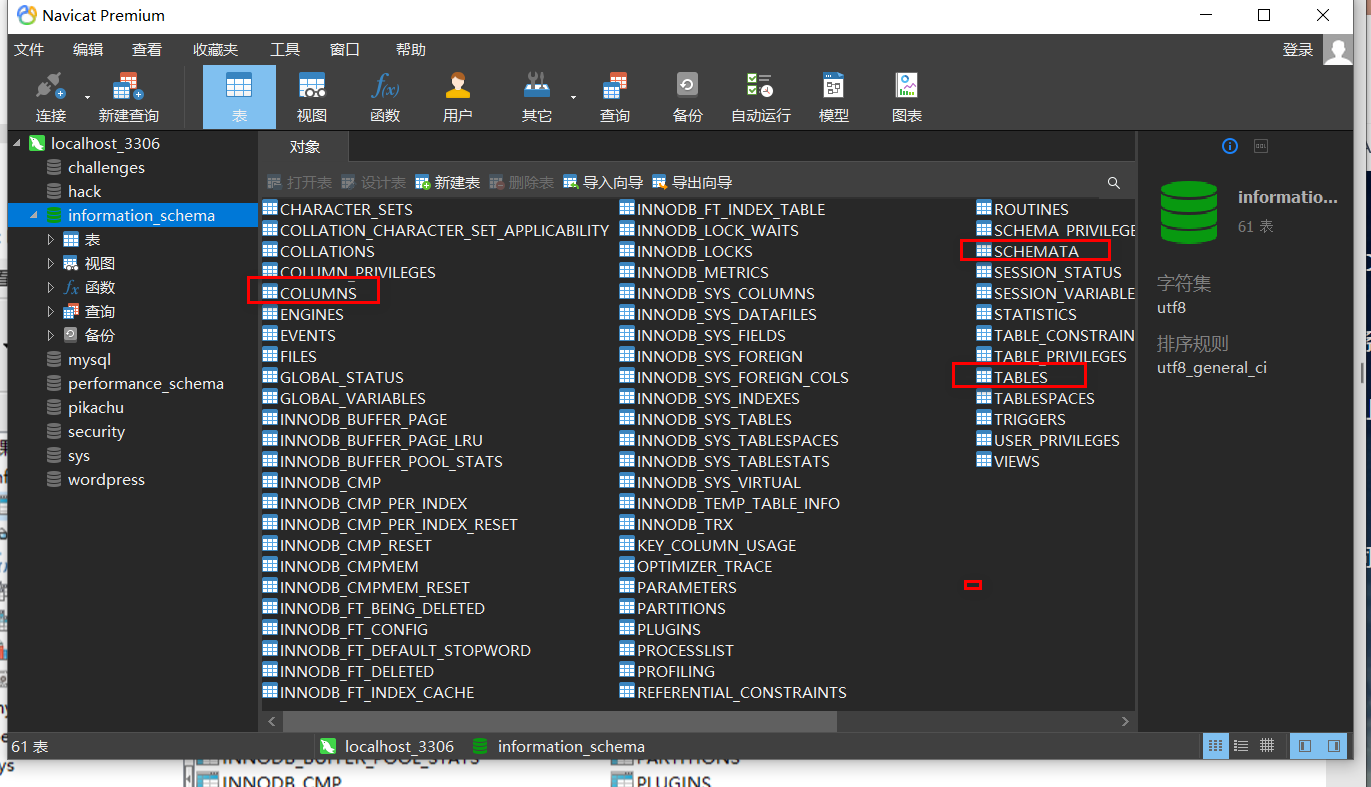Toggle left navigation pane visibility button
1371x787 pixels.
point(1305,746)
